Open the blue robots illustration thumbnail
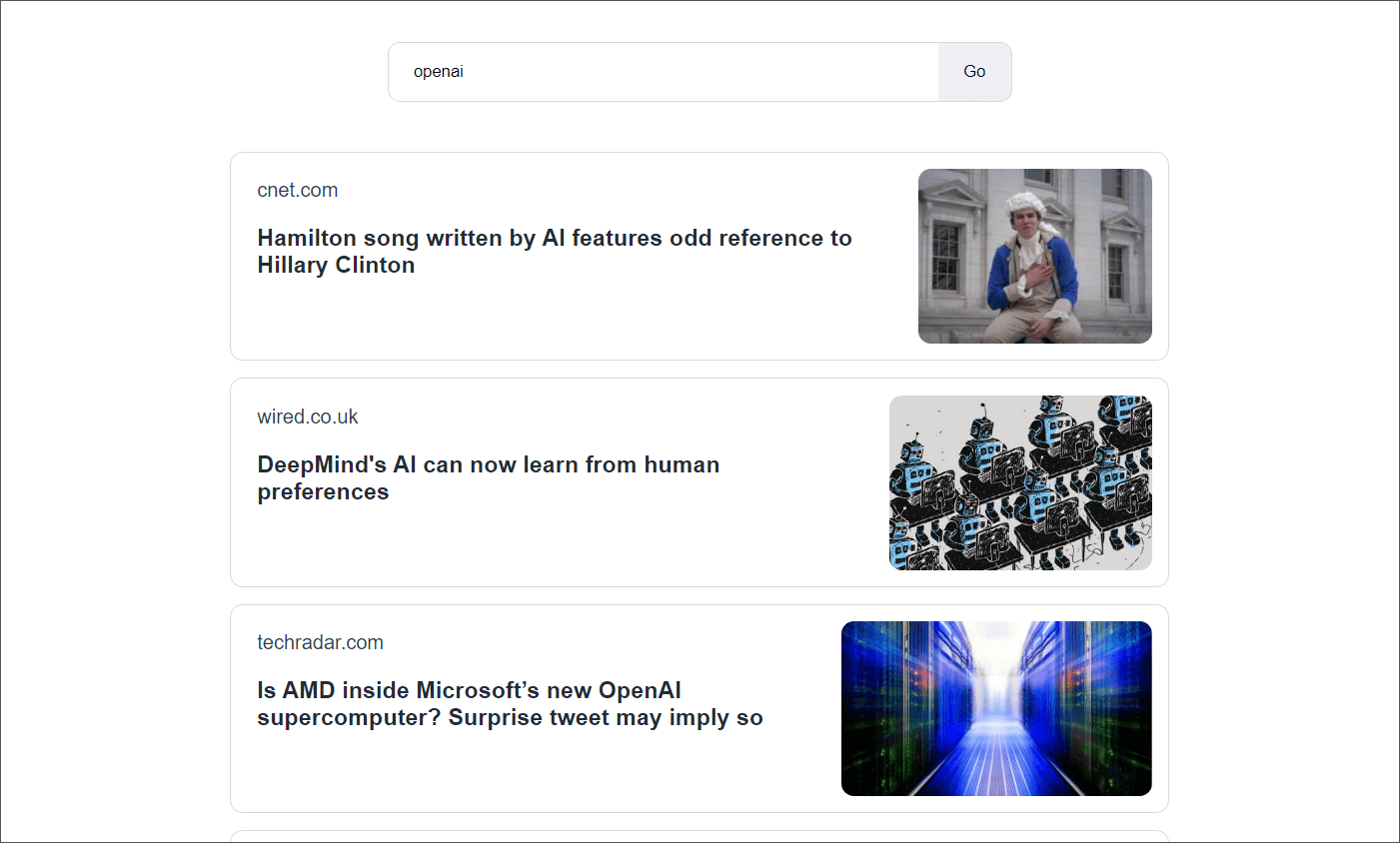The height and width of the screenshot is (843, 1400). [1020, 482]
